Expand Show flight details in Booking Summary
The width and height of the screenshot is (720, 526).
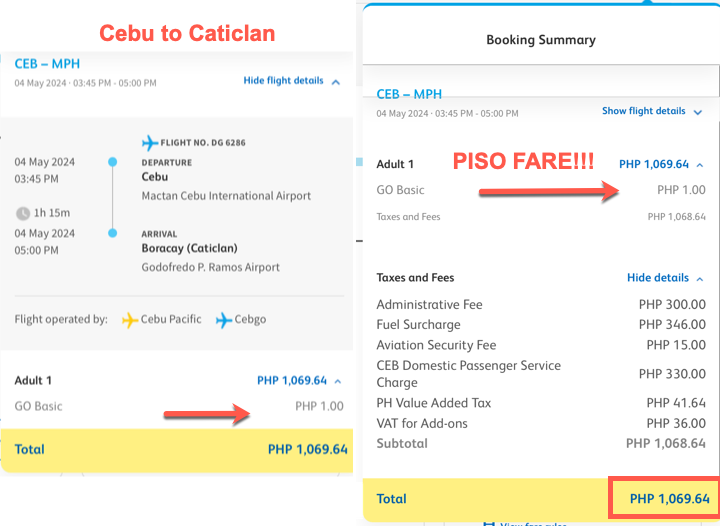click(652, 112)
